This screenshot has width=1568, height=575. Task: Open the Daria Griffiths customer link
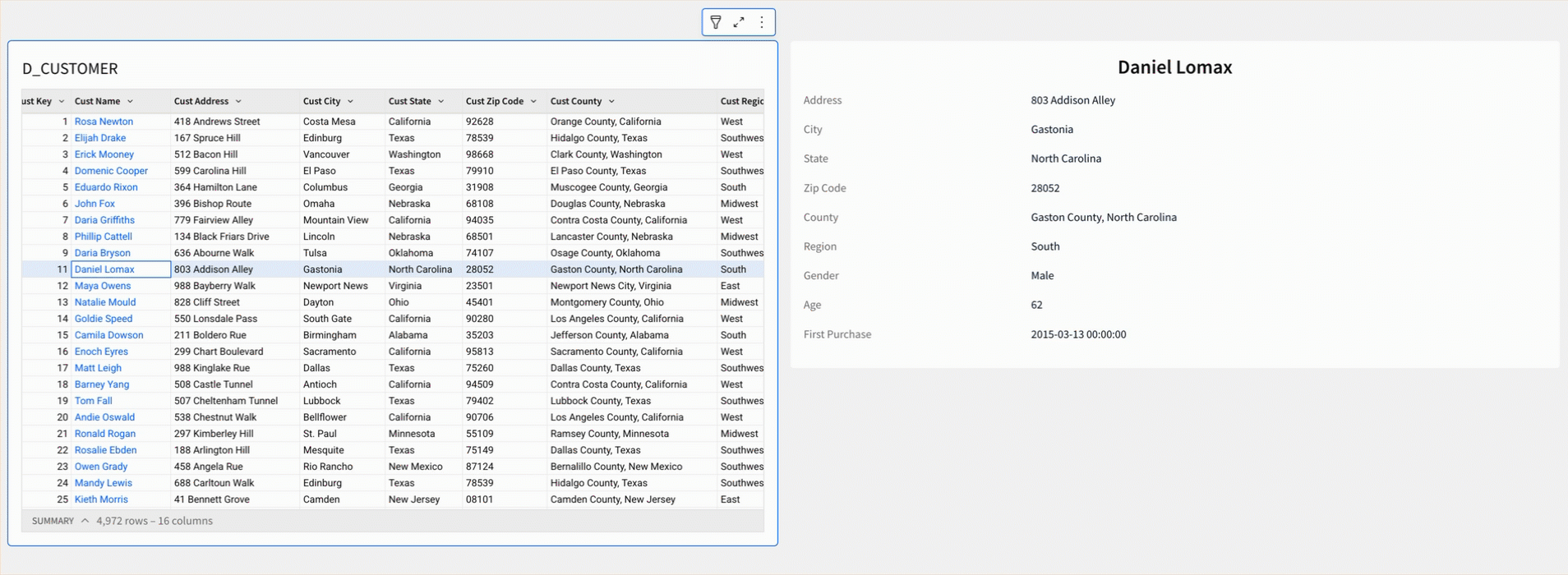[104, 220]
